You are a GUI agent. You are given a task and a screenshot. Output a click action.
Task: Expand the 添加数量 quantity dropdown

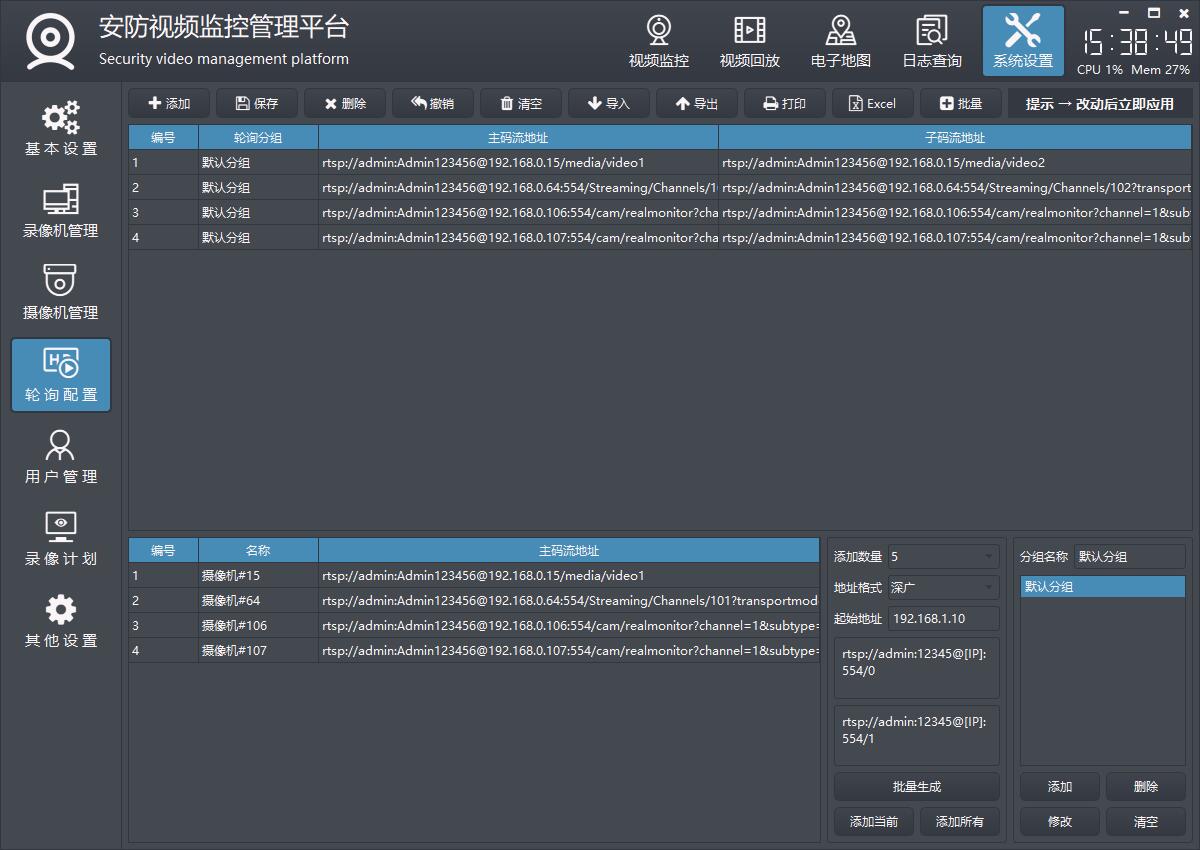(x=943, y=557)
